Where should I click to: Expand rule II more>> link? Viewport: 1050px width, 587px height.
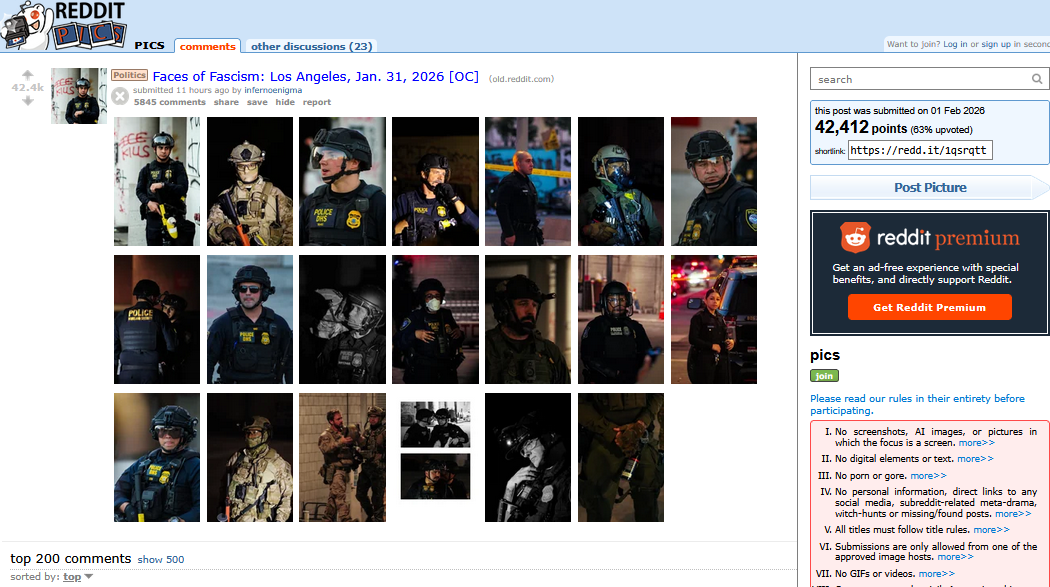coord(975,459)
